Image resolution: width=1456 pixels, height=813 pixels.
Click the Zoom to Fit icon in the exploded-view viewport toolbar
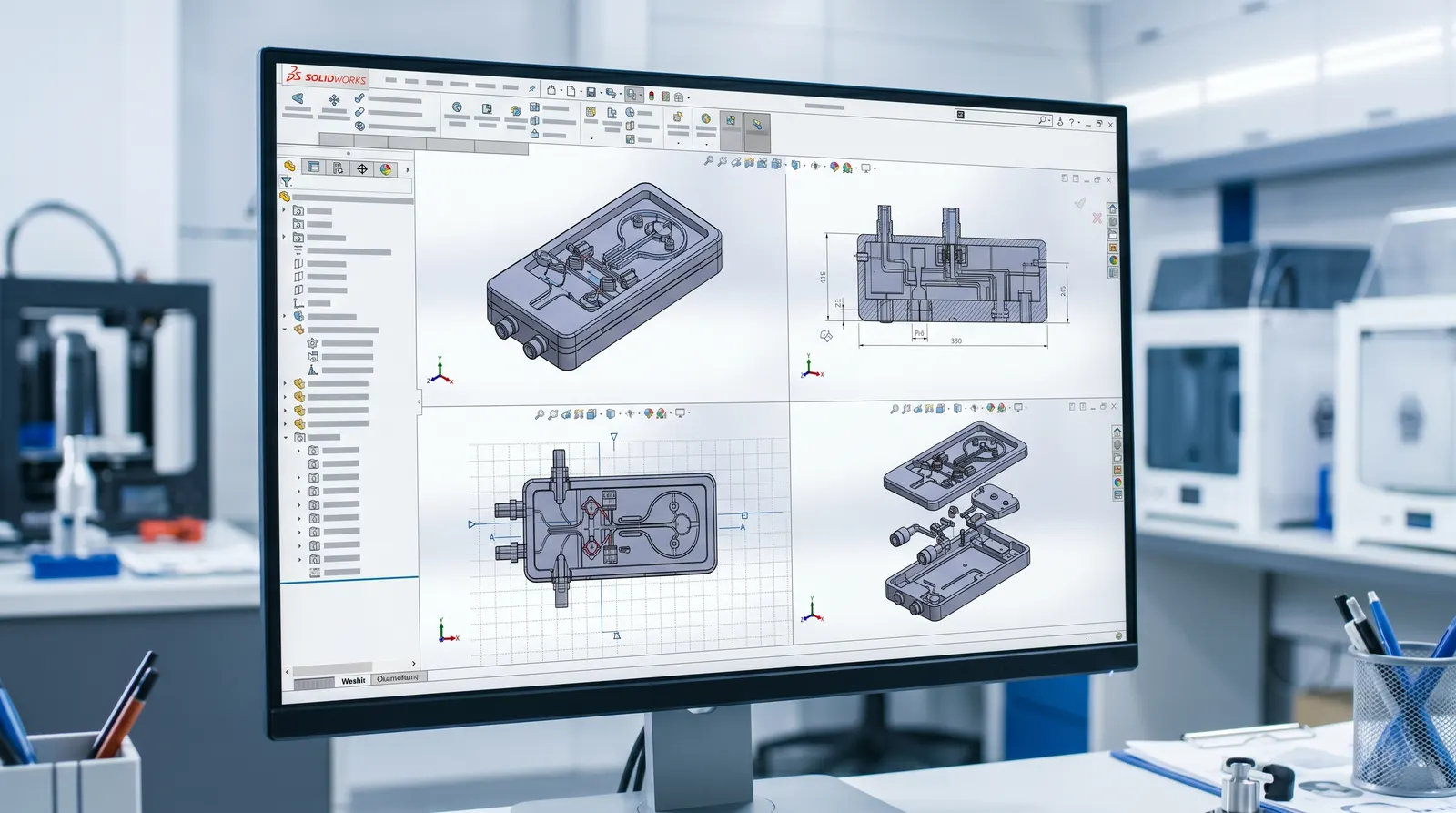tap(895, 410)
